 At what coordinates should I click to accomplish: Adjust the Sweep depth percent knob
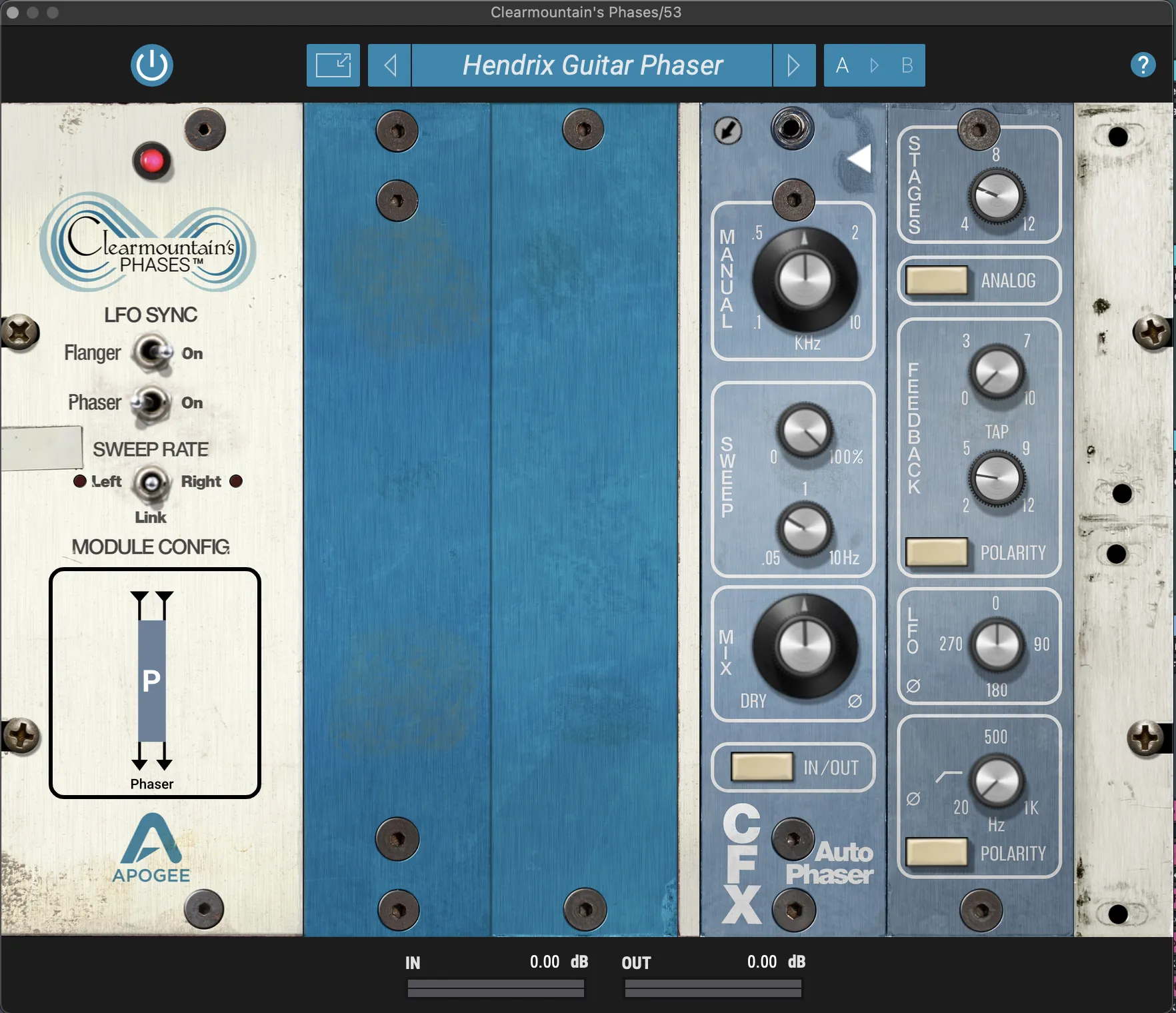(x=805, y=431)
